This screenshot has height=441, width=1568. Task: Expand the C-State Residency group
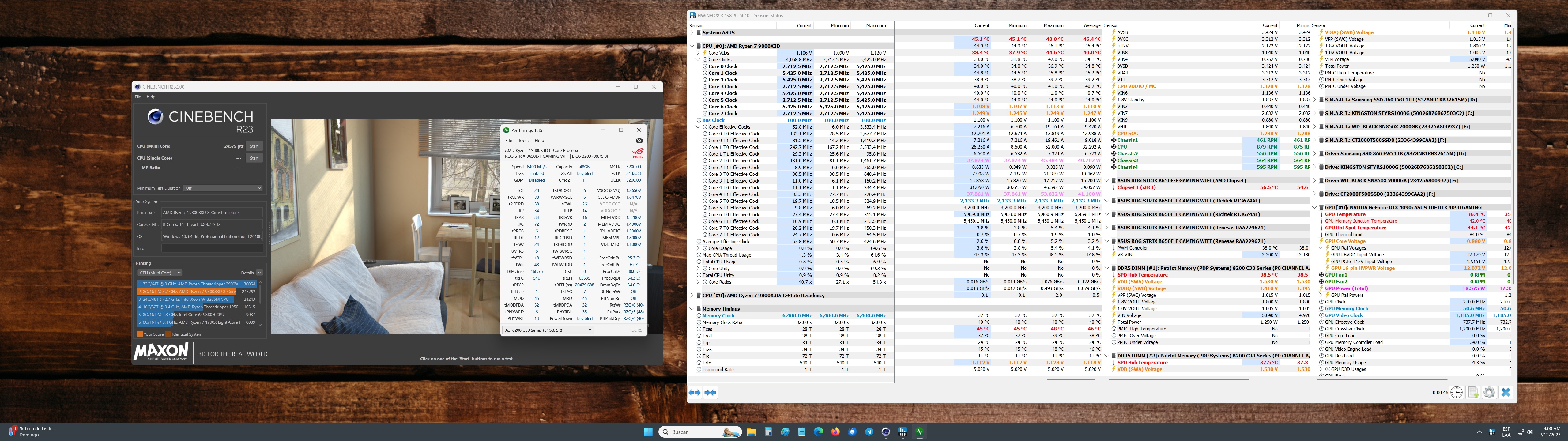pyautogui.click(x=692, y=296)
